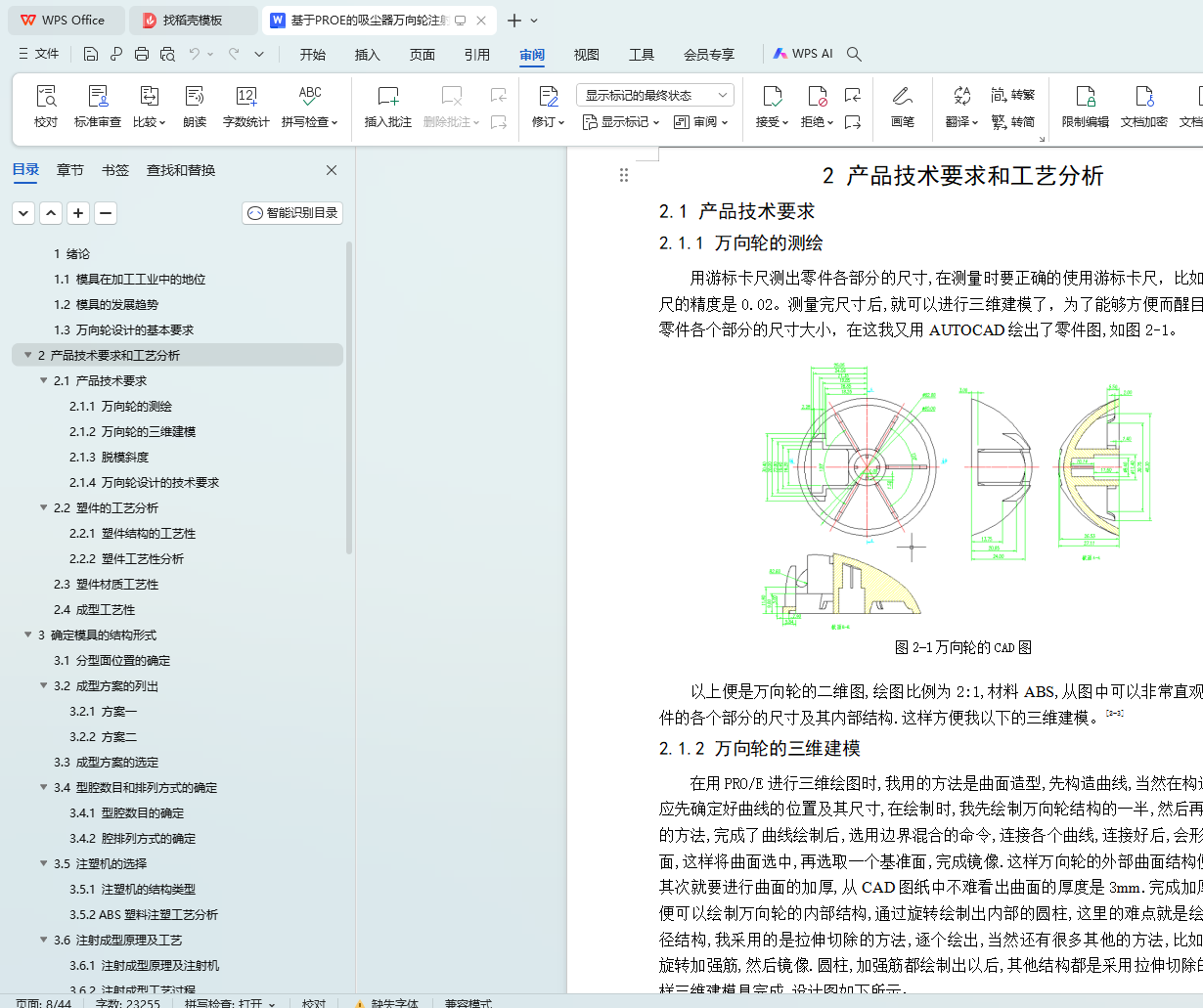
Task: Click the down chevron button in the outline panel
Action: pyautogui.click(x=23, y=212)
